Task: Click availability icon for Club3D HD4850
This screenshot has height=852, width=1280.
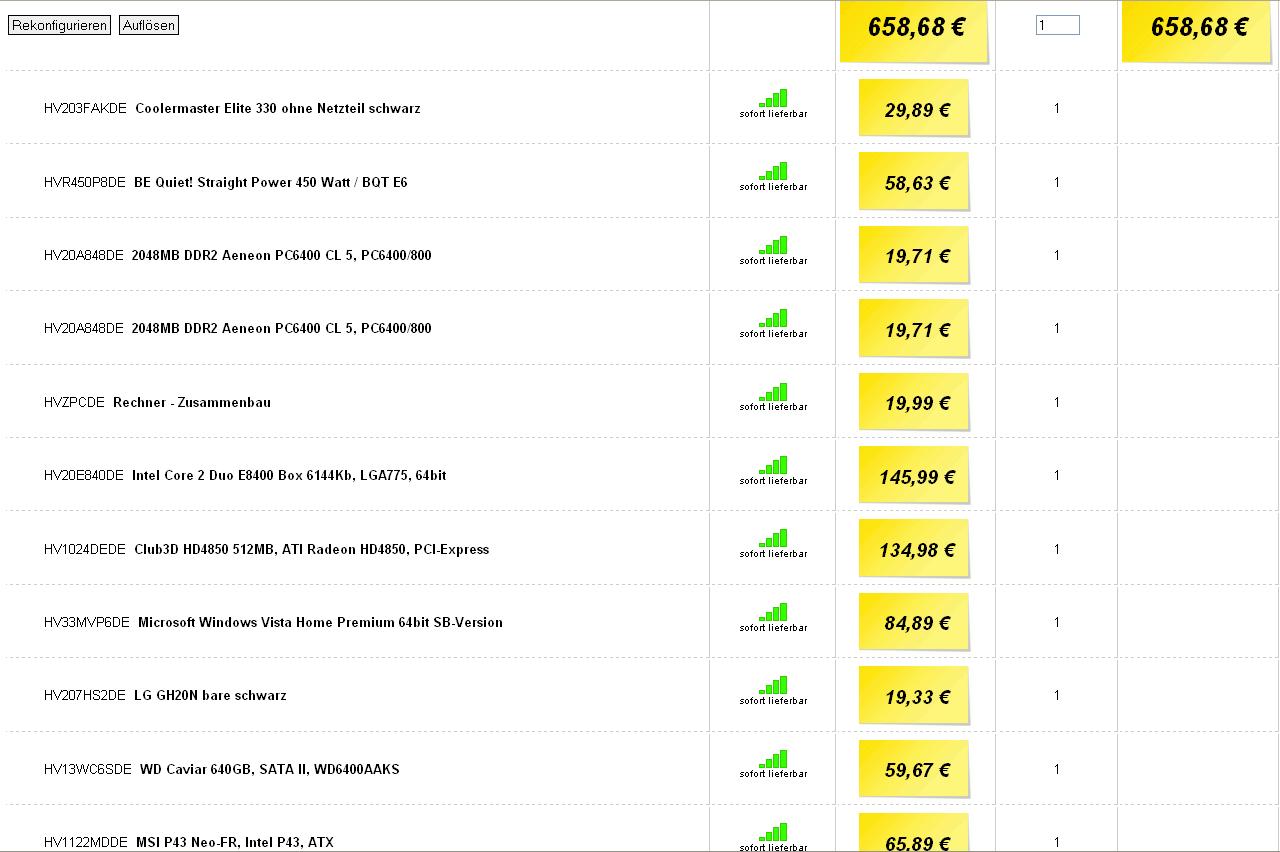Action: click(x=773, y=544)
